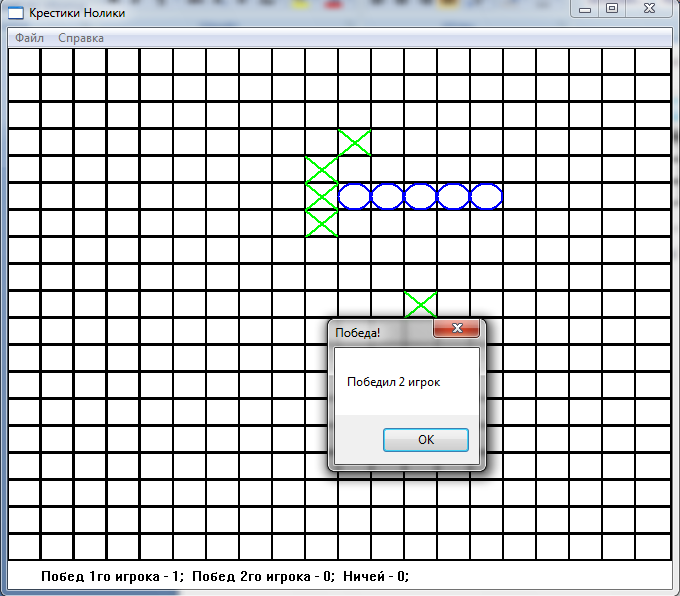The height and width of the screenshot is (596, 680).
Task: Click OK in the Победа dialog
Action: tap(425, 439)
